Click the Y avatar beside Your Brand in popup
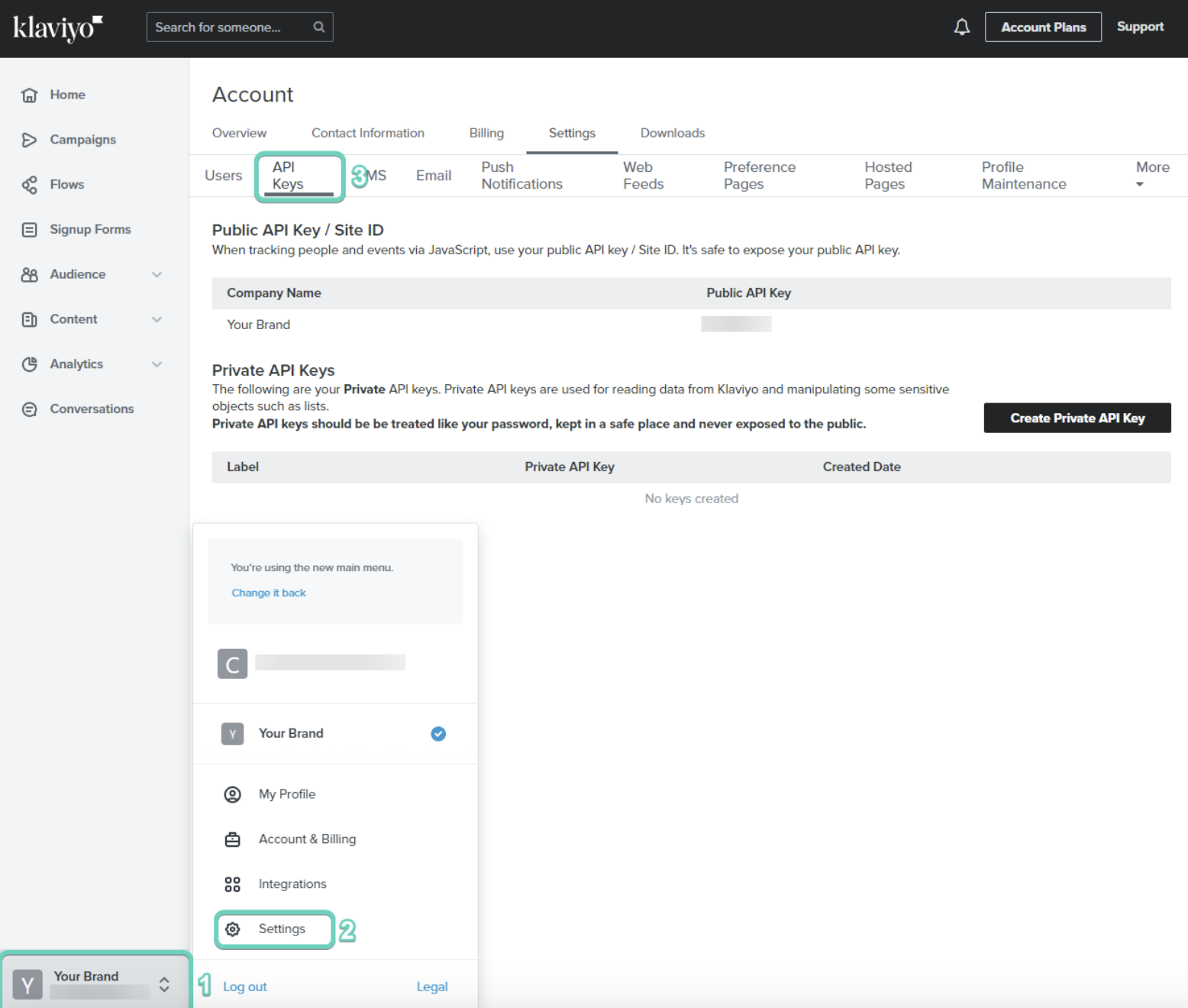The width and height of the screenshot is (1188, 1008). point(233,734)
